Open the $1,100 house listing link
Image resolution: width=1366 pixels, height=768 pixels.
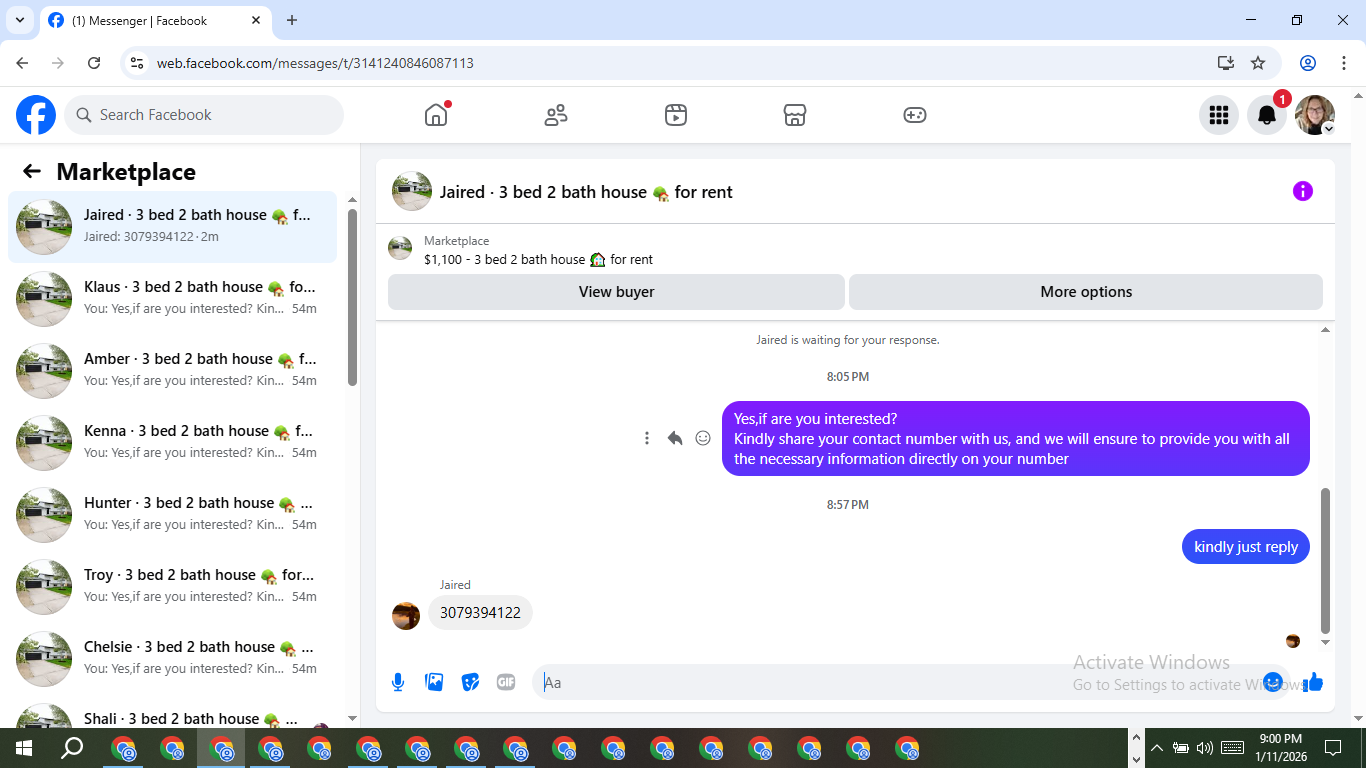(538, 259)
